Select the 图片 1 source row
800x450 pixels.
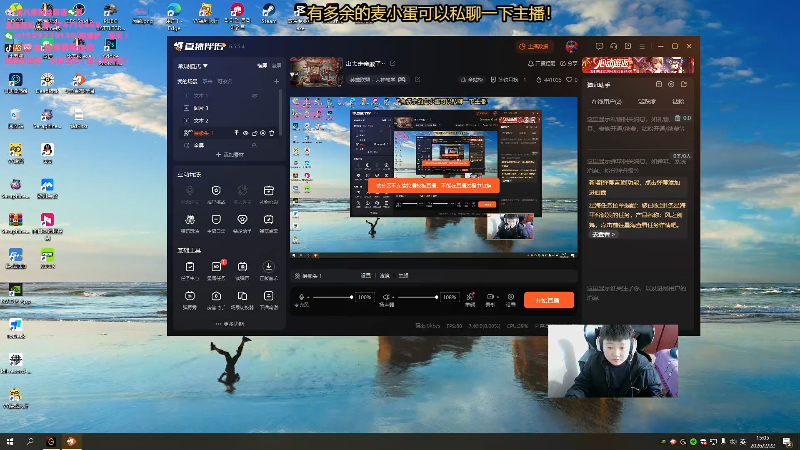(x=228, y=108)
